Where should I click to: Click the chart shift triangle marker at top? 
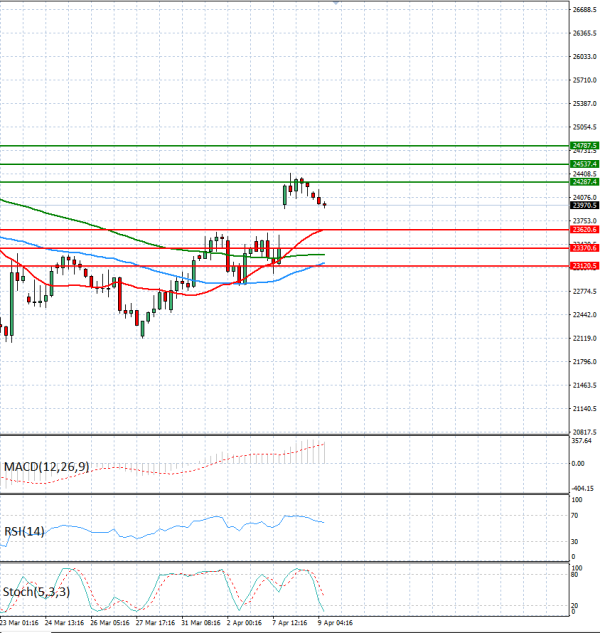[x=336, y=4]
